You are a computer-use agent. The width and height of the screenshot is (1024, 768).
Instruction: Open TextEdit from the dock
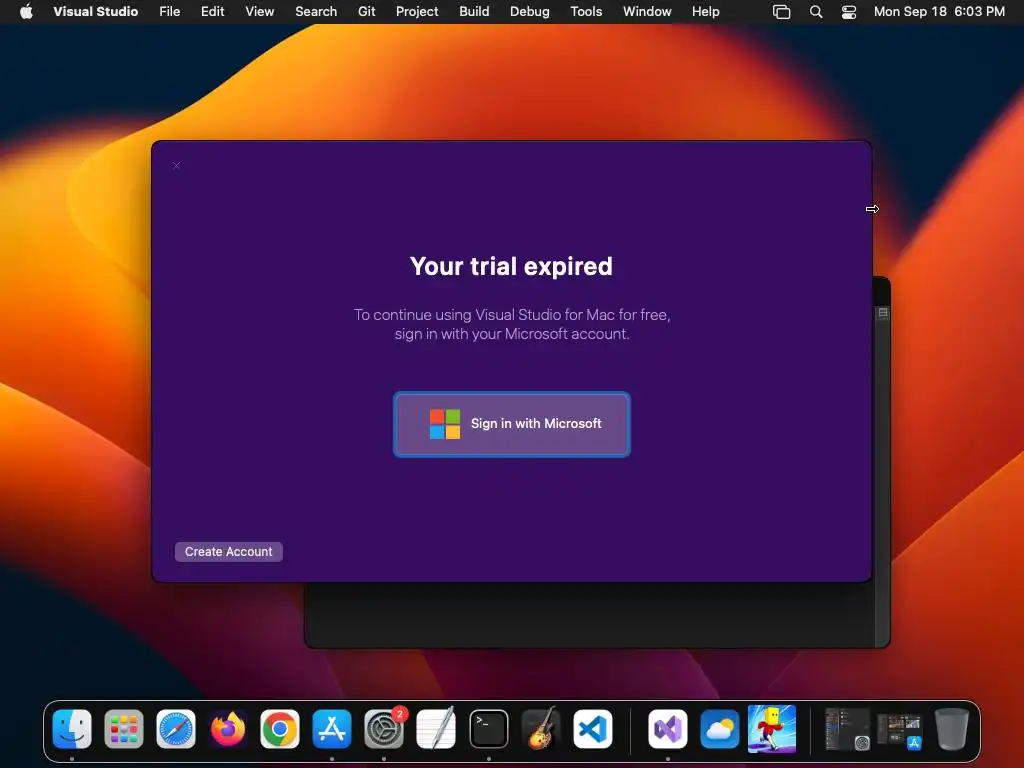[436, 729]
